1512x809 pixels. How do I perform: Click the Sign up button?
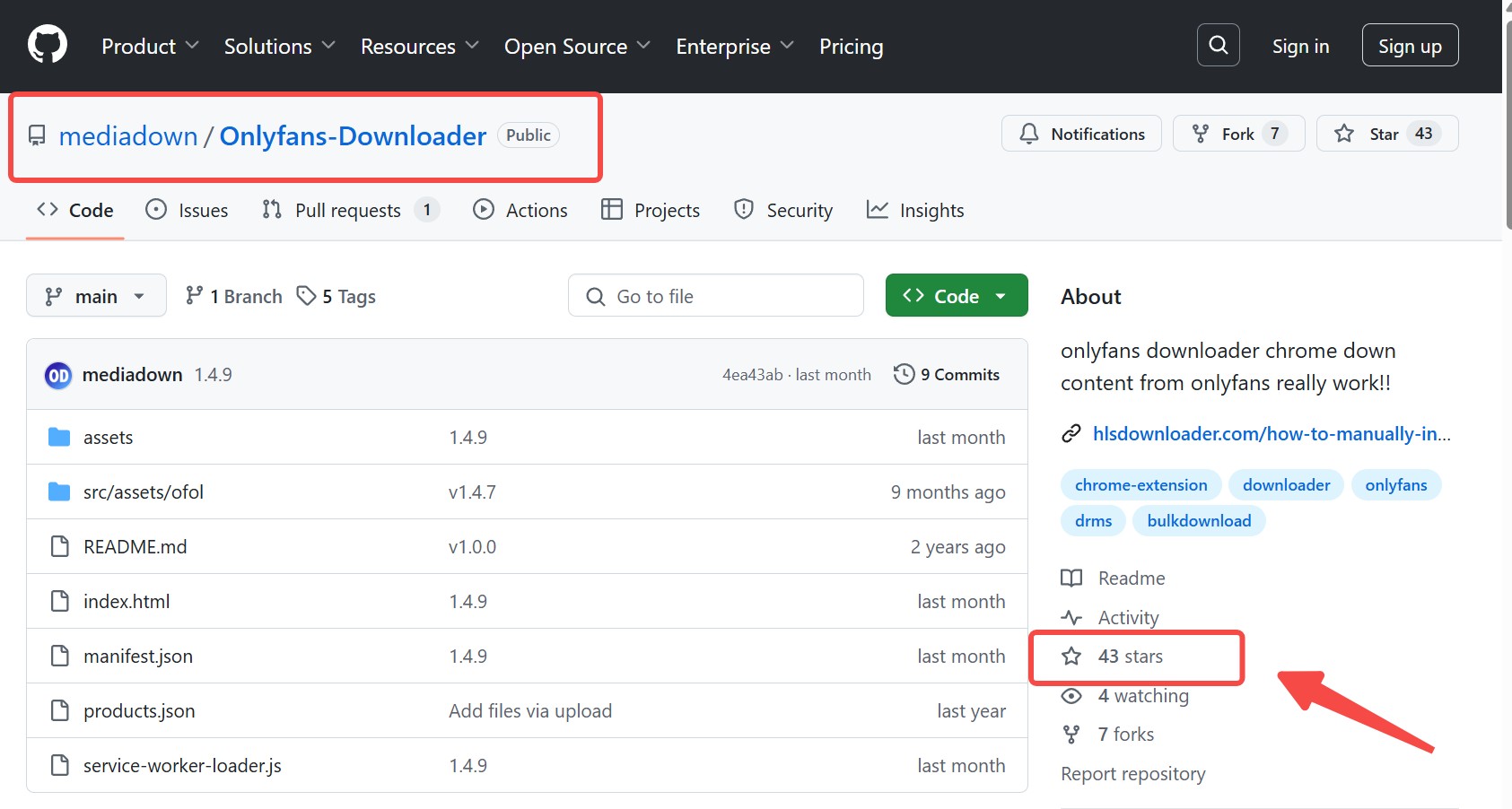point(1410,45)
